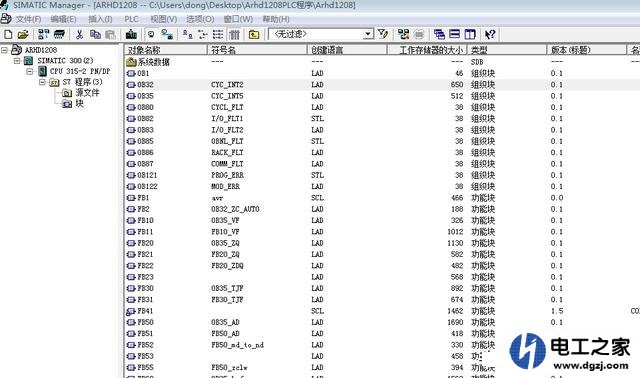Click the Modify Filter funnel icon
Image resolution: width=640 pixels, height=378 pixels.
(x=383, y=34)
